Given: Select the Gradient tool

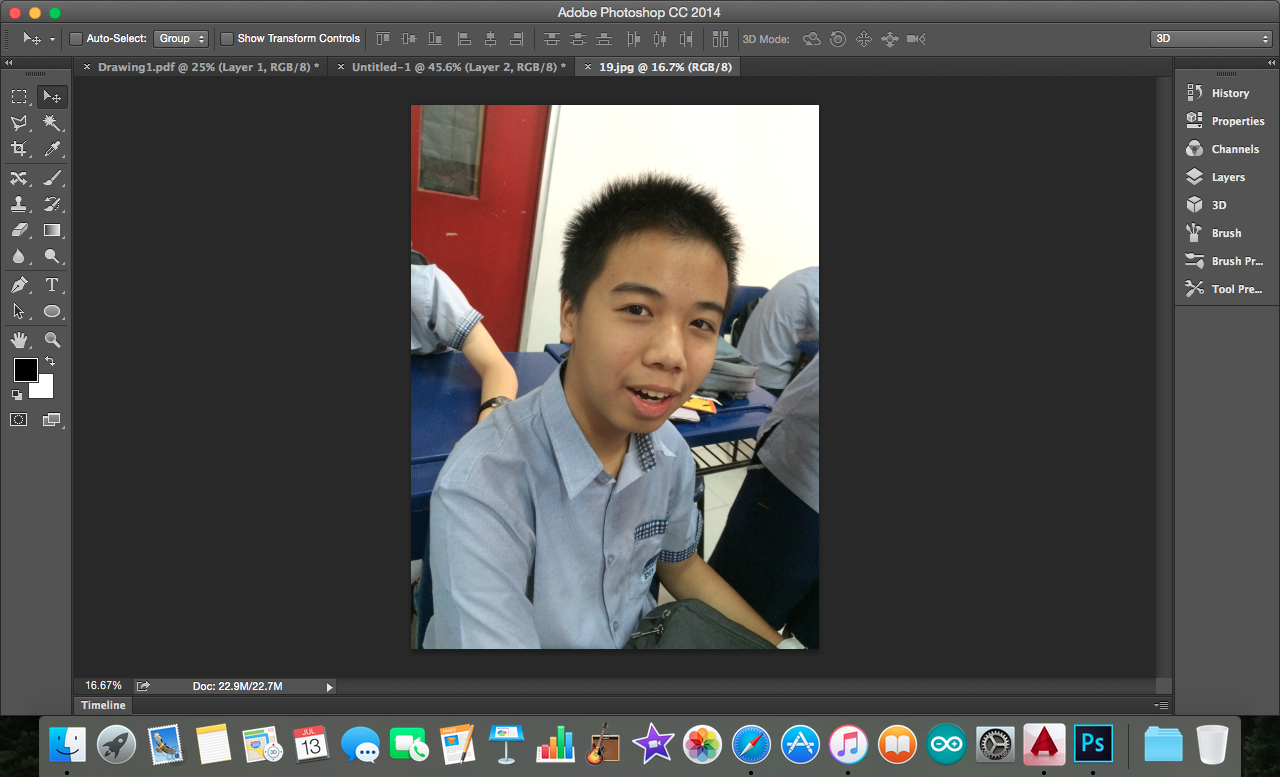Looking at the screenshot, I should point(52,230).
